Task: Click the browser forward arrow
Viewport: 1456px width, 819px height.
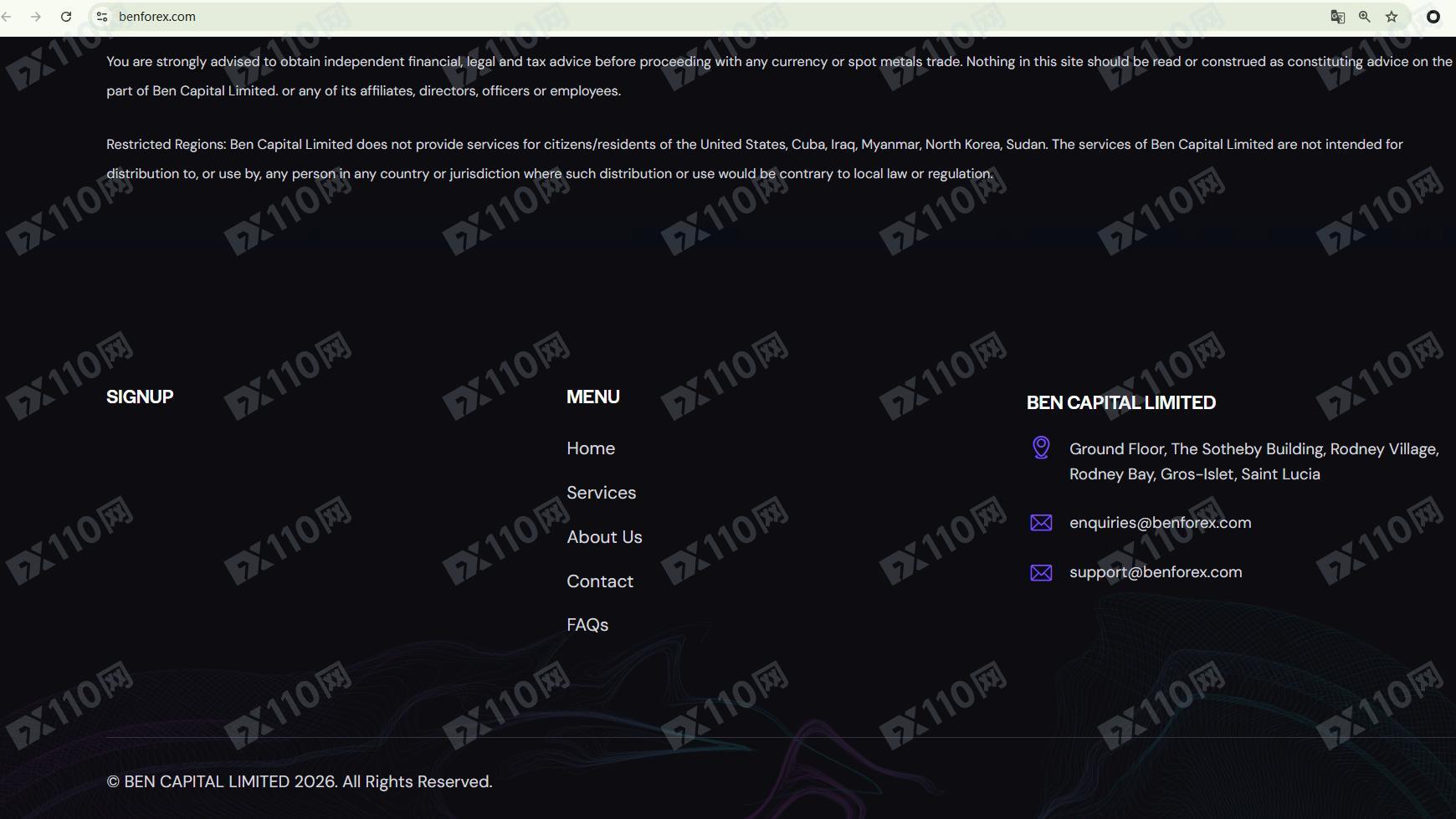Action: (x=35, y=17)
